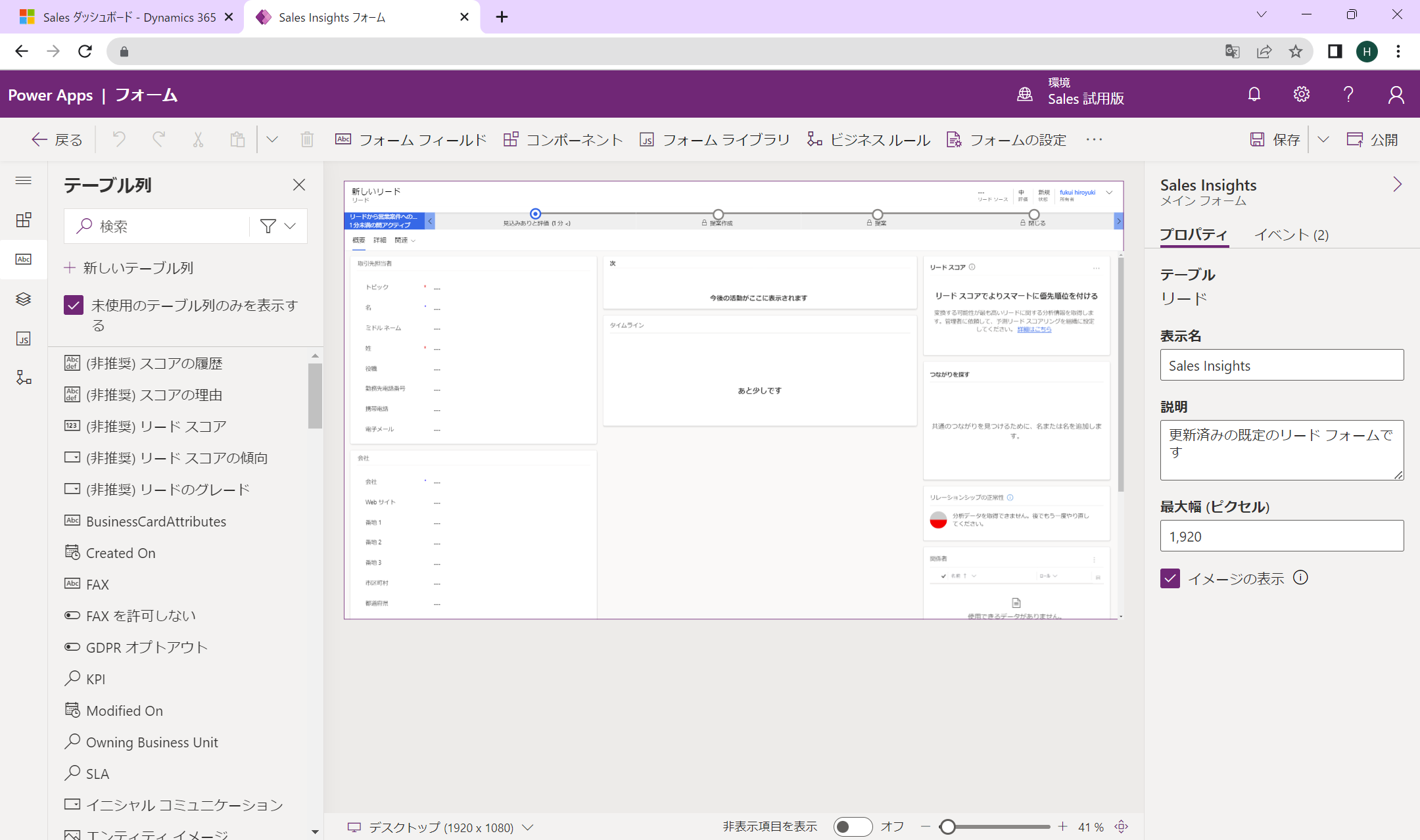Click the cut scissors icon
The width and height of the screenshot is (1420, 840).
198,139
